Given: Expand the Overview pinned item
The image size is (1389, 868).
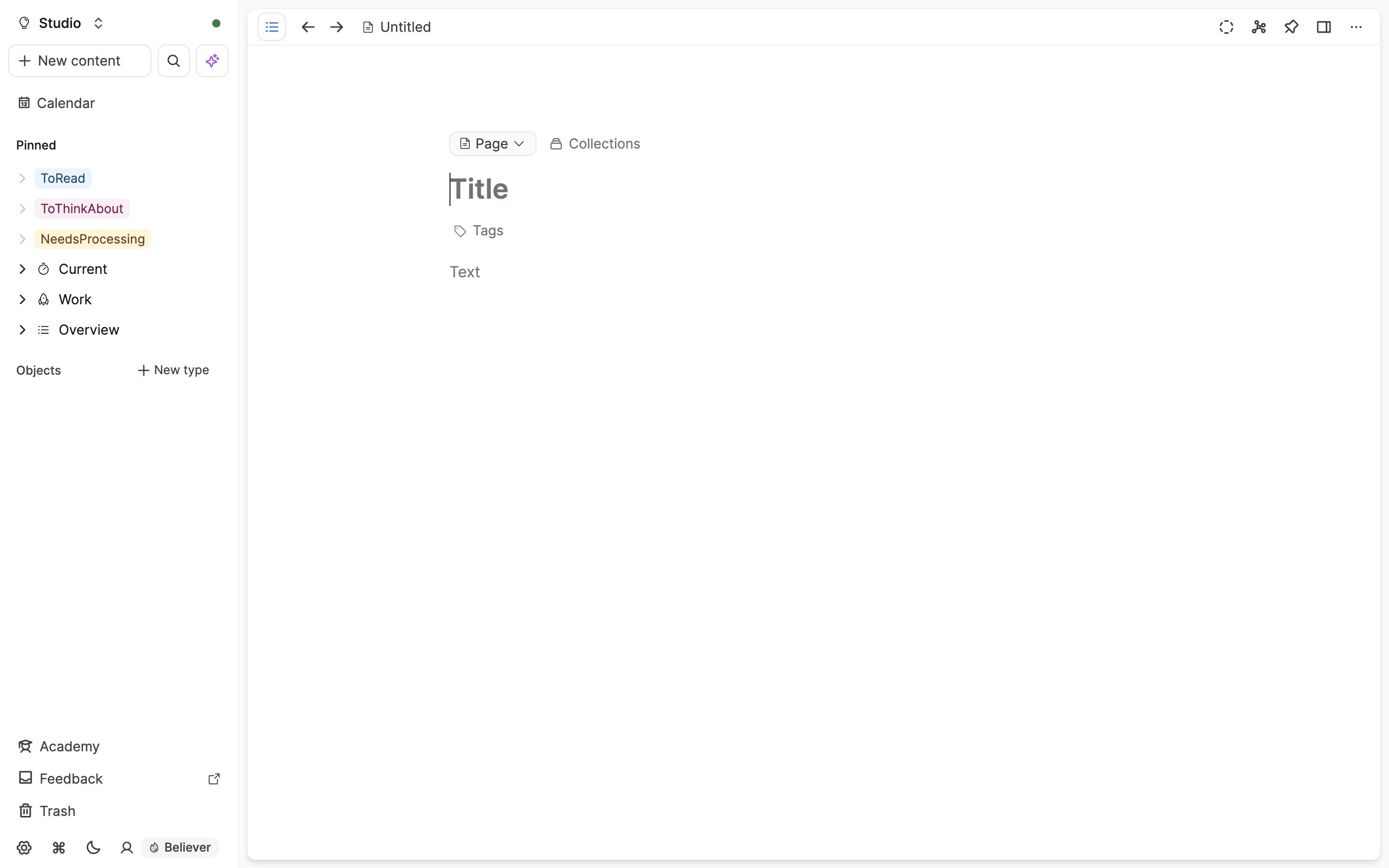Looking at the screenshot, I should [x=22, y=330].
